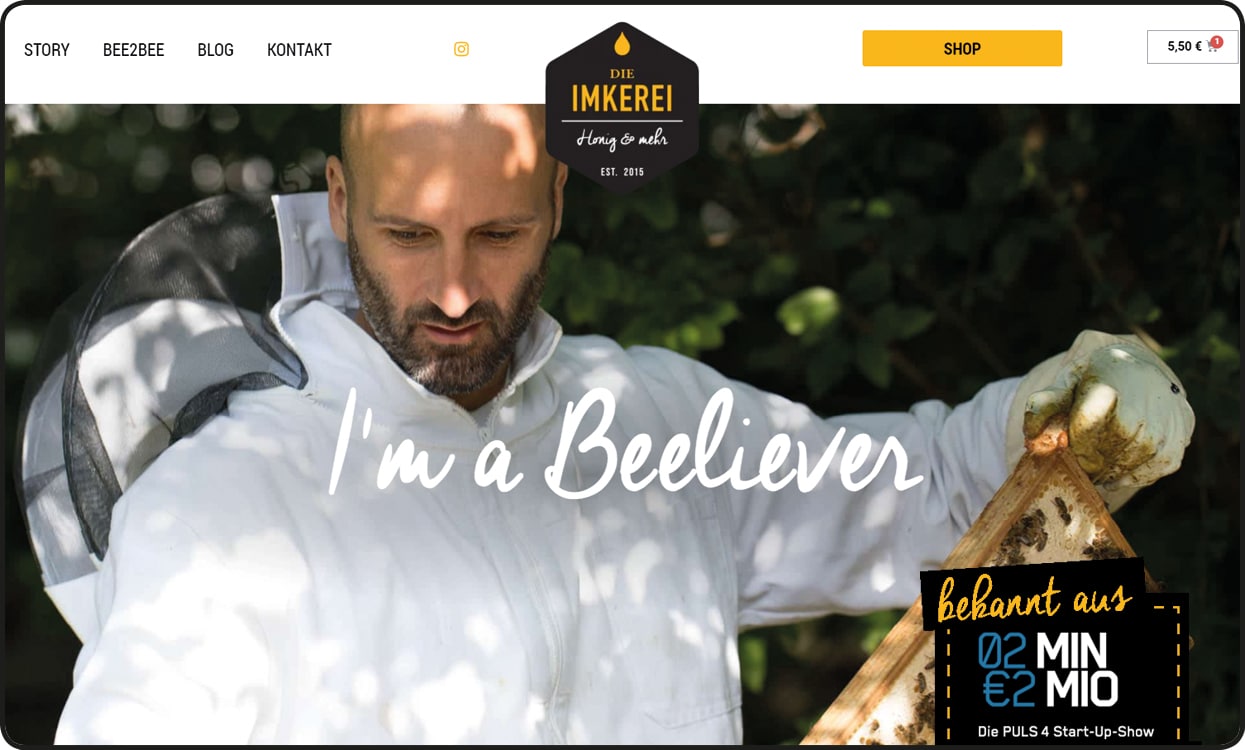1245x750 pixels.
Task: Click the 'I'm a Beeliever' headline
Action: coord(625,444)
